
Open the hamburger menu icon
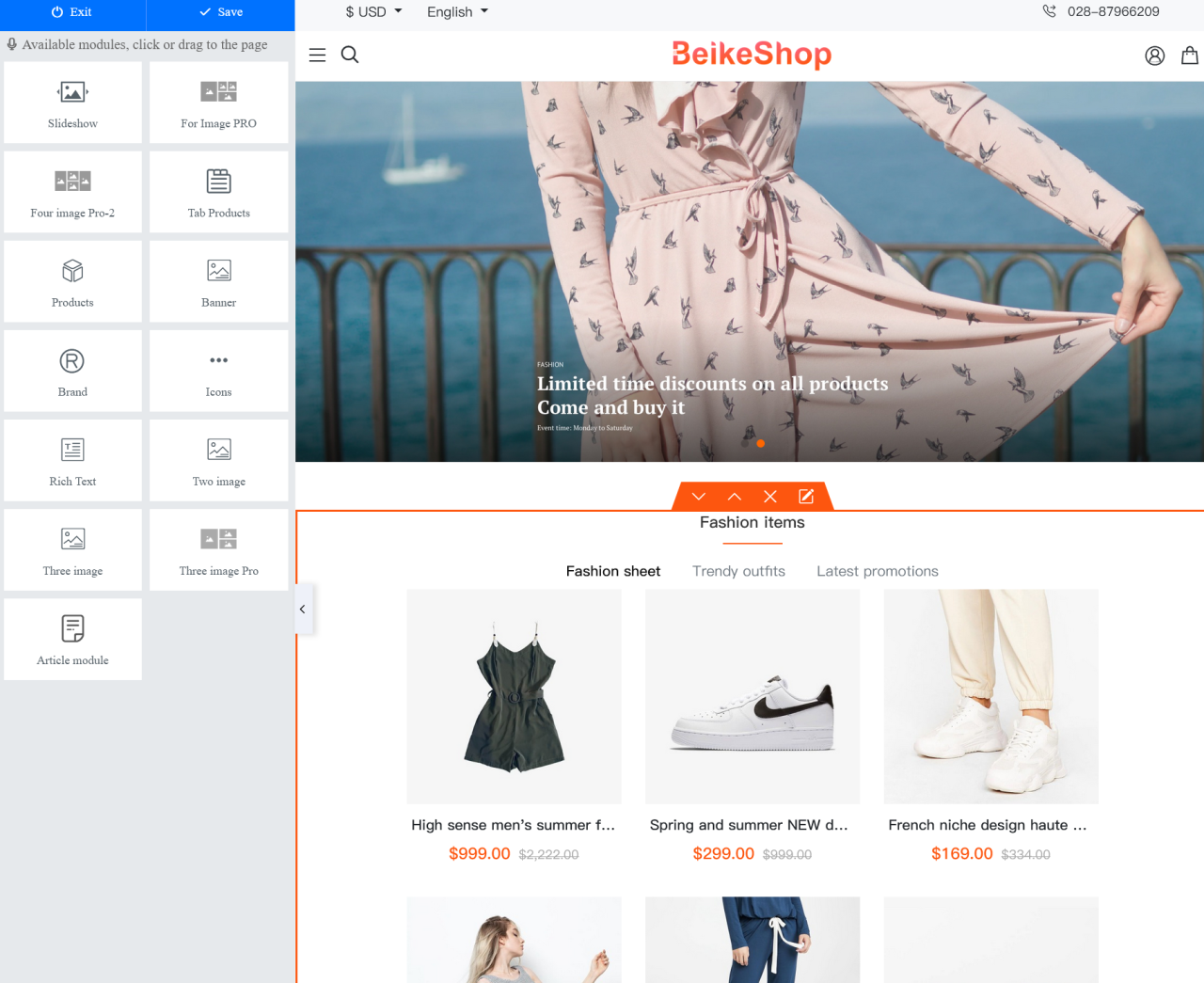317,55
